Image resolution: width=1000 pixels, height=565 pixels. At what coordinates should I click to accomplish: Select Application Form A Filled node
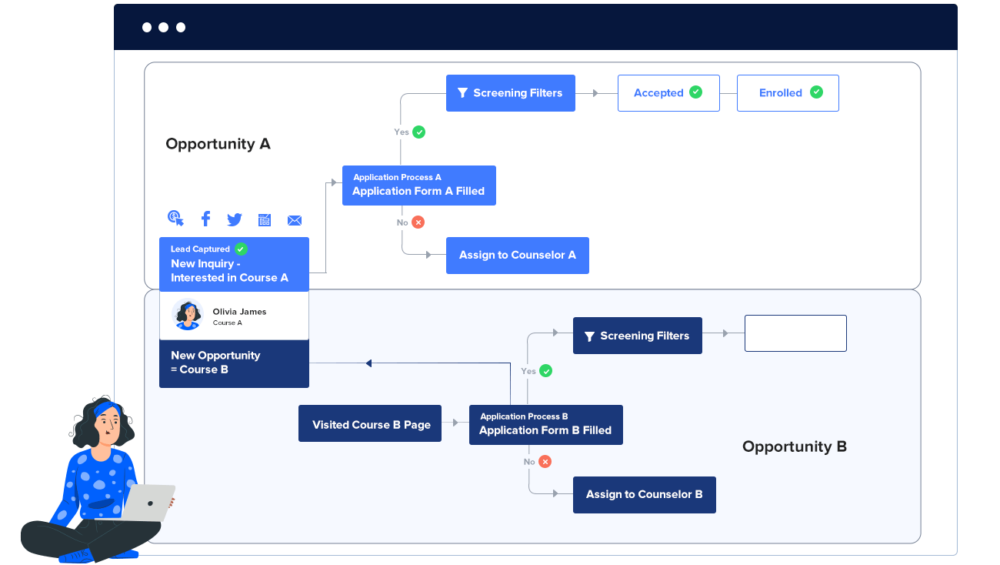(418, 185)
